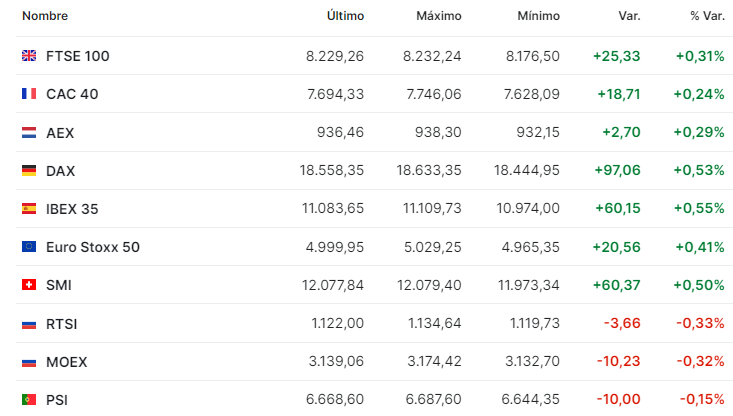
Task: Click the EU flag icon next to Euro Stoxx 50
Action: (x=29, y=246)
